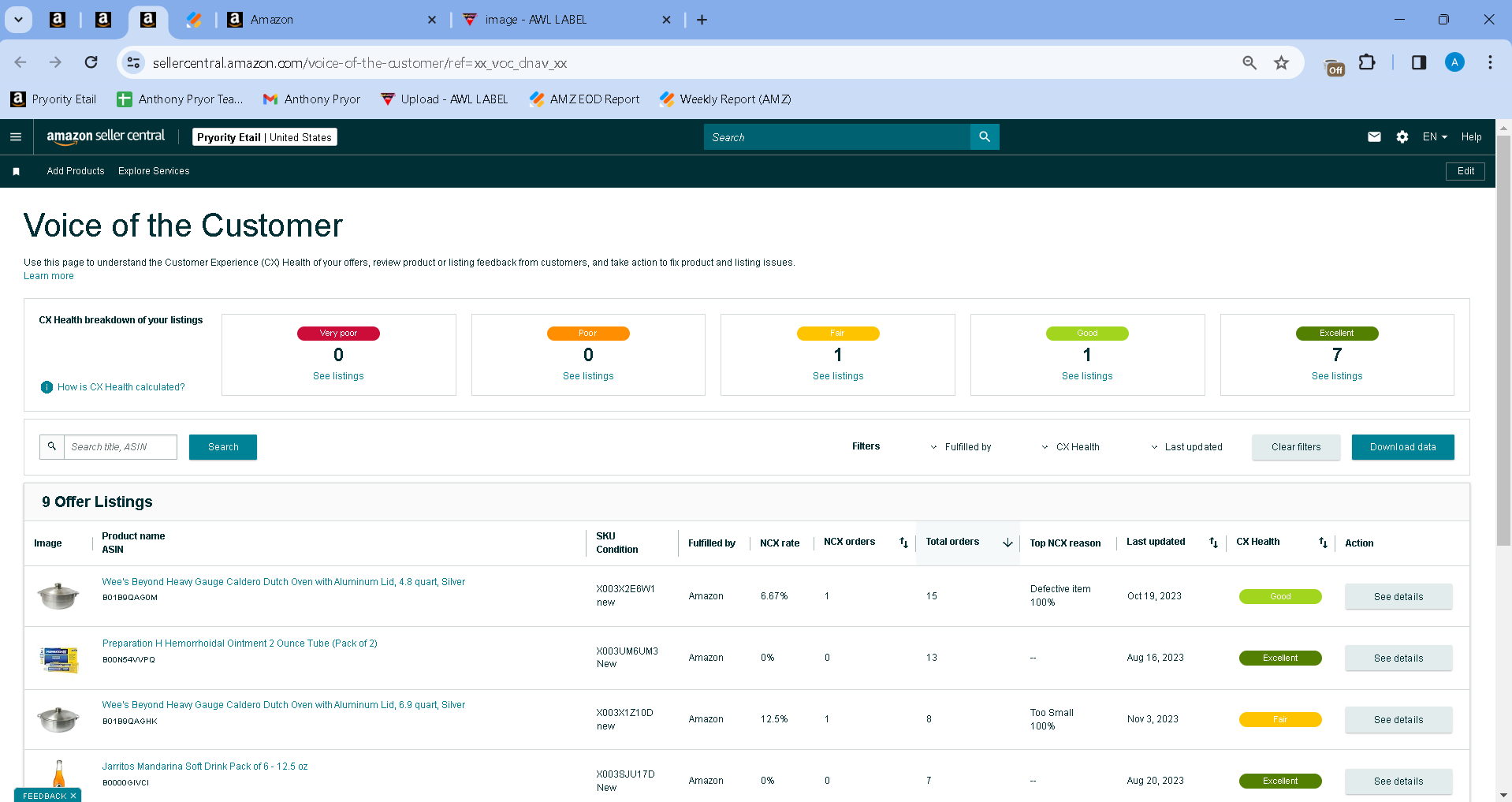This screenshot has width=1512, height=802.
Task: Sort by Total orders down arrow
Action: click(x=1007, y=543)
